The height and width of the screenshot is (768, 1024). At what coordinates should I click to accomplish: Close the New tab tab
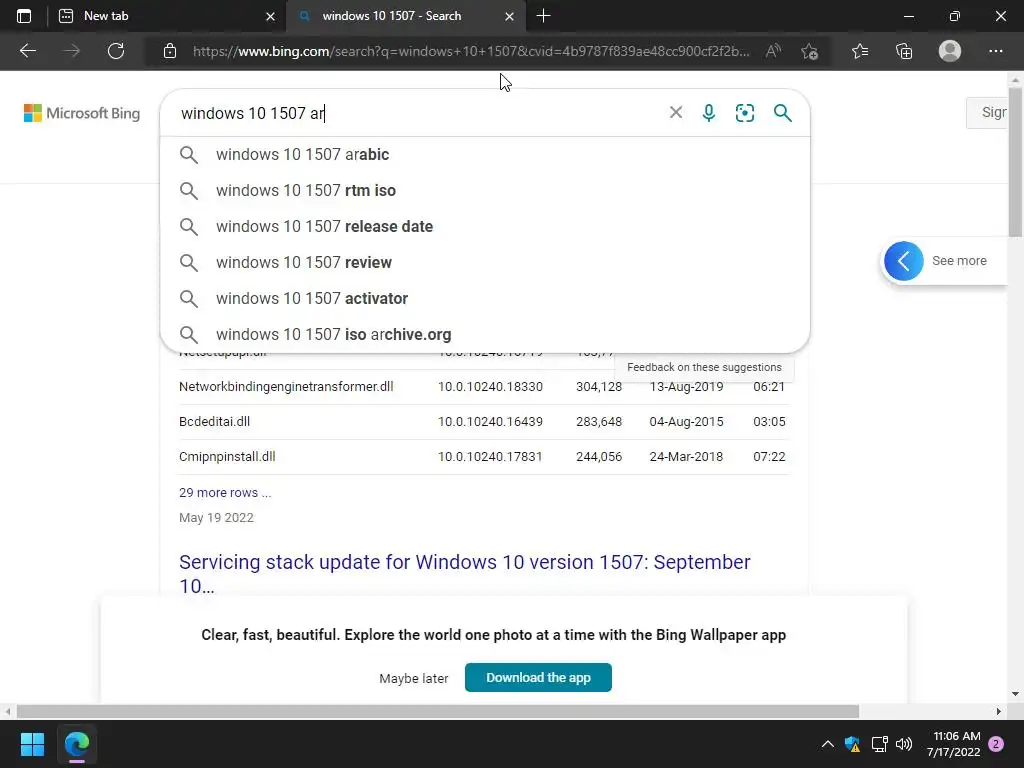(270, 16)
